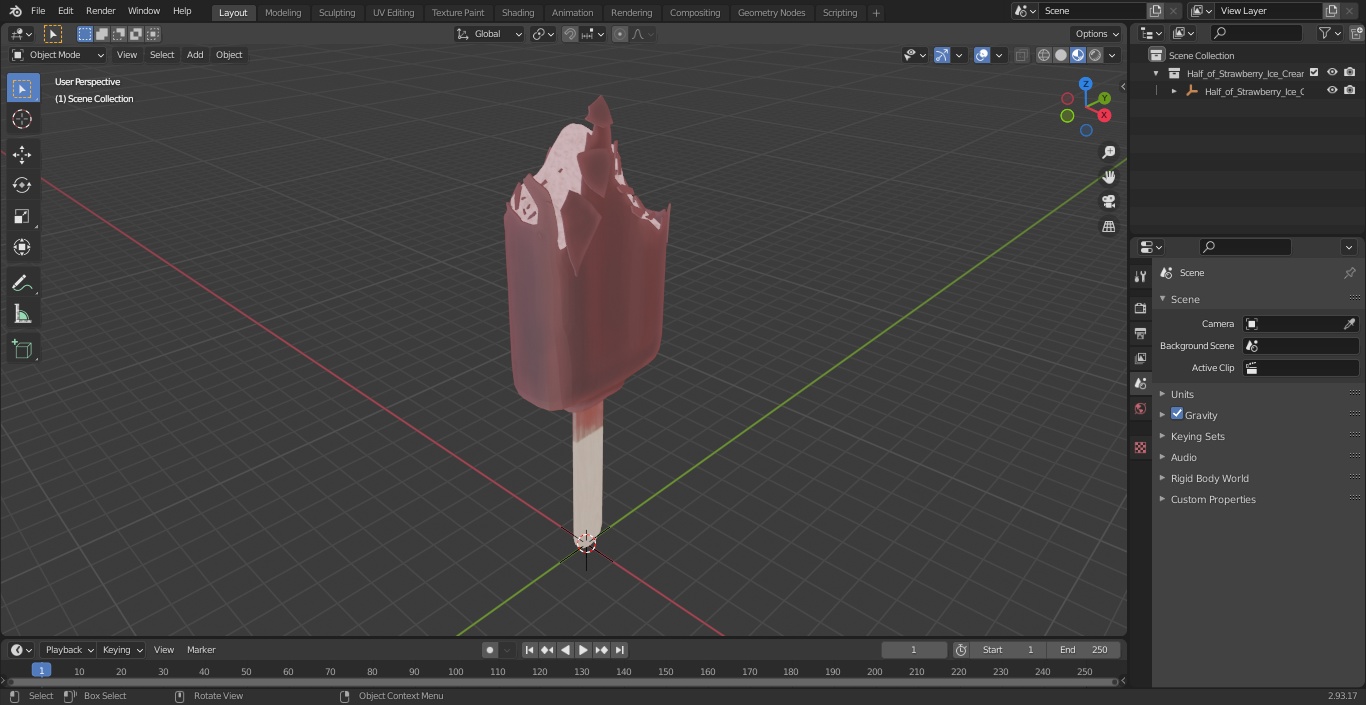The image size is (1366, 705).
Task: Open the Global transform orientation dropdown
Action: point(489,34)
